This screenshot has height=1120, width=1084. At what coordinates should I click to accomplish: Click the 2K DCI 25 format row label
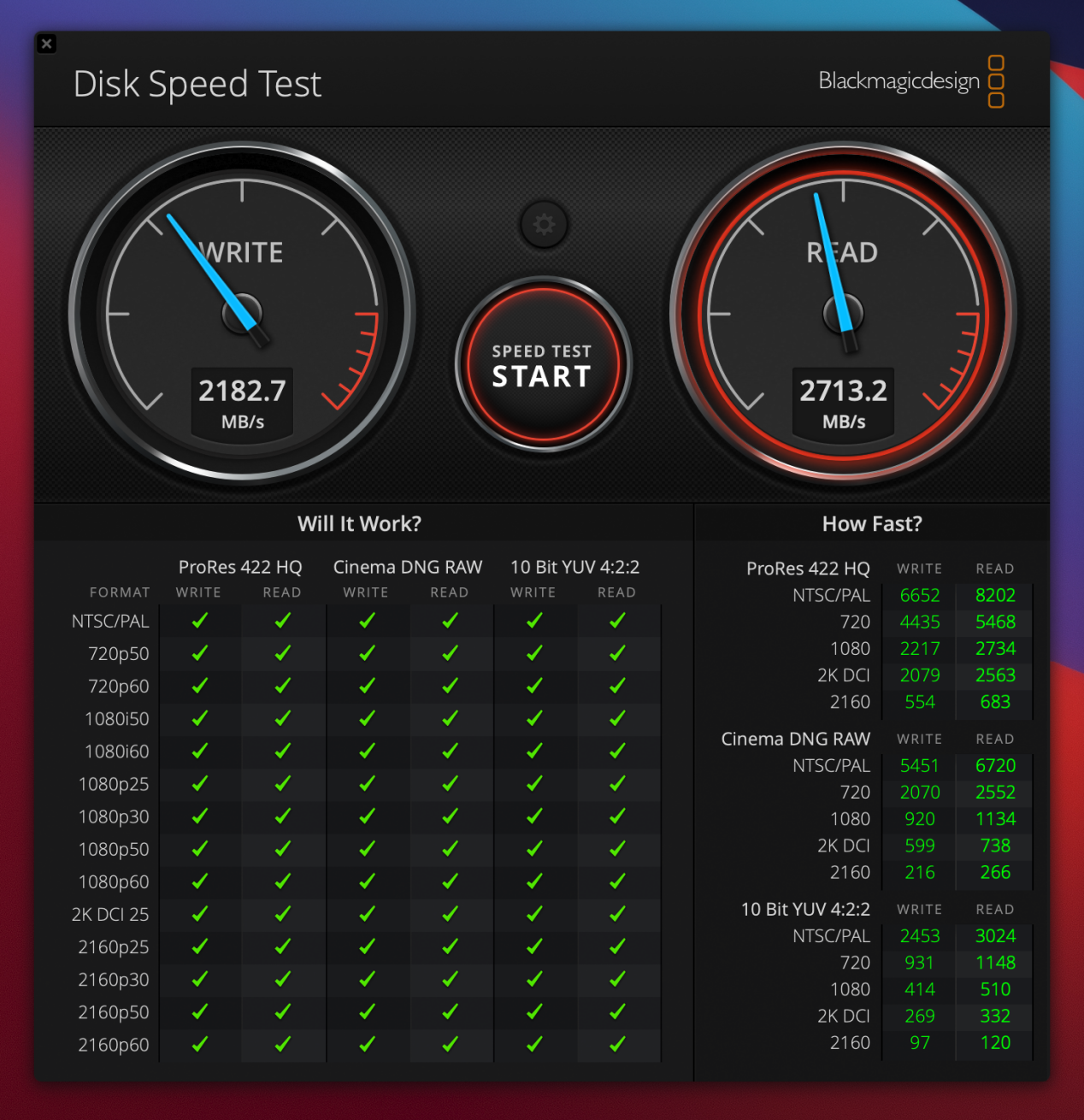[x=110, y=915]
